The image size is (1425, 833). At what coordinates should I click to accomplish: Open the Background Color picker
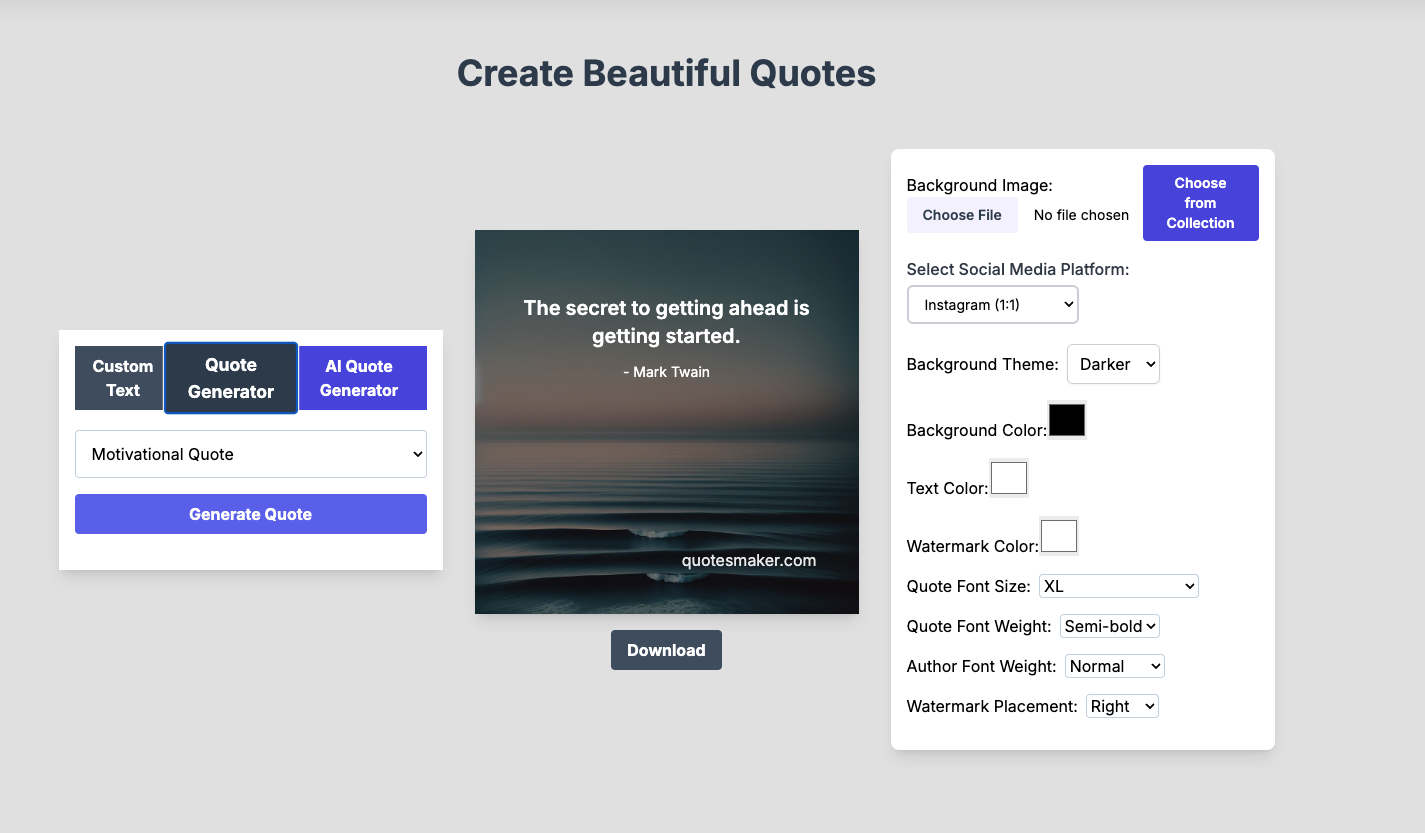[x=1067, y=420]
